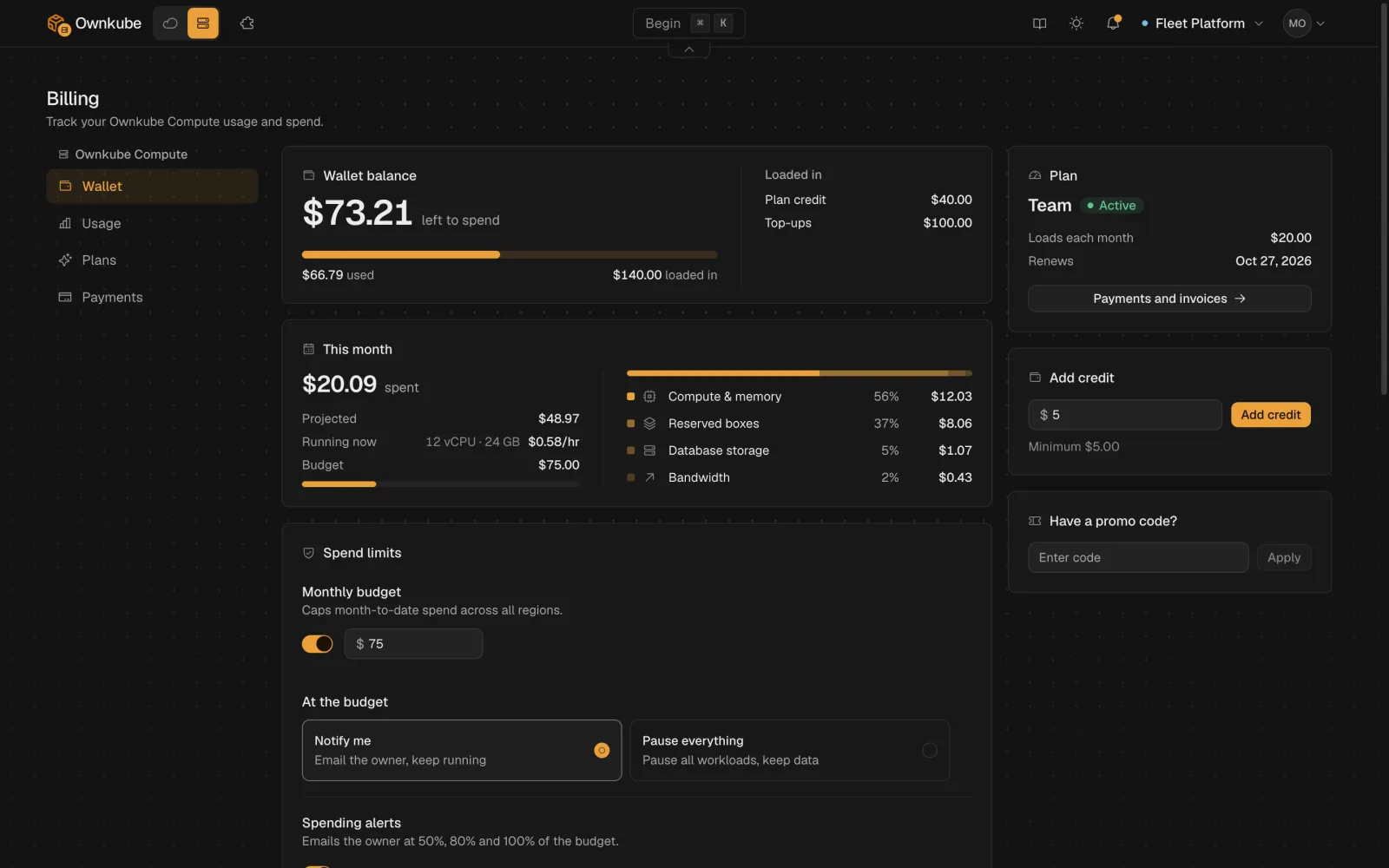
Task: Open the puzzle-piece extensions icon
Action: (x=247, y=23)
